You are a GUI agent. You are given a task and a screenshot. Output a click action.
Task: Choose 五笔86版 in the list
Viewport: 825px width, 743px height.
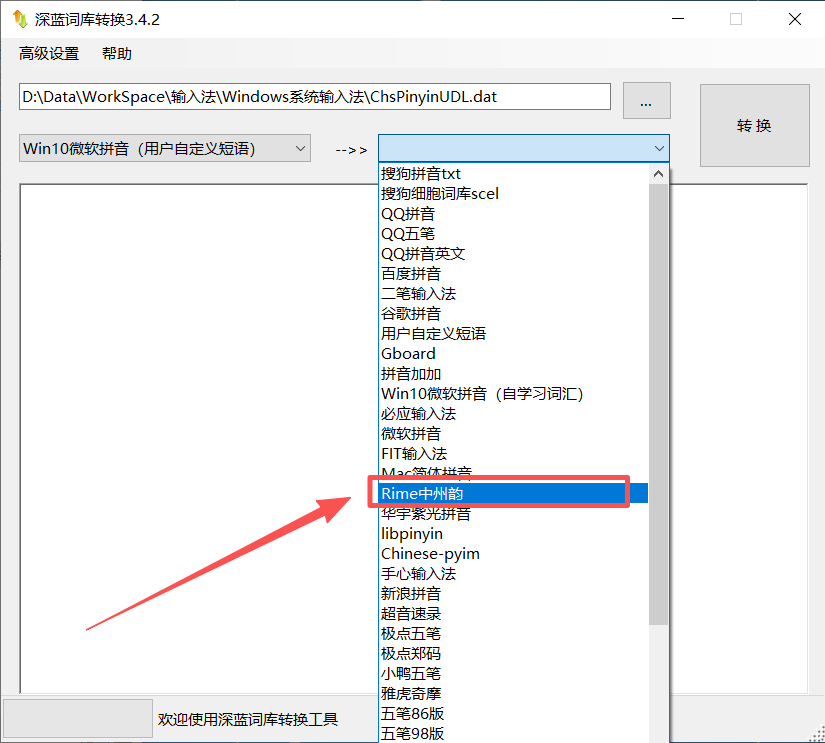coord(514,714)
